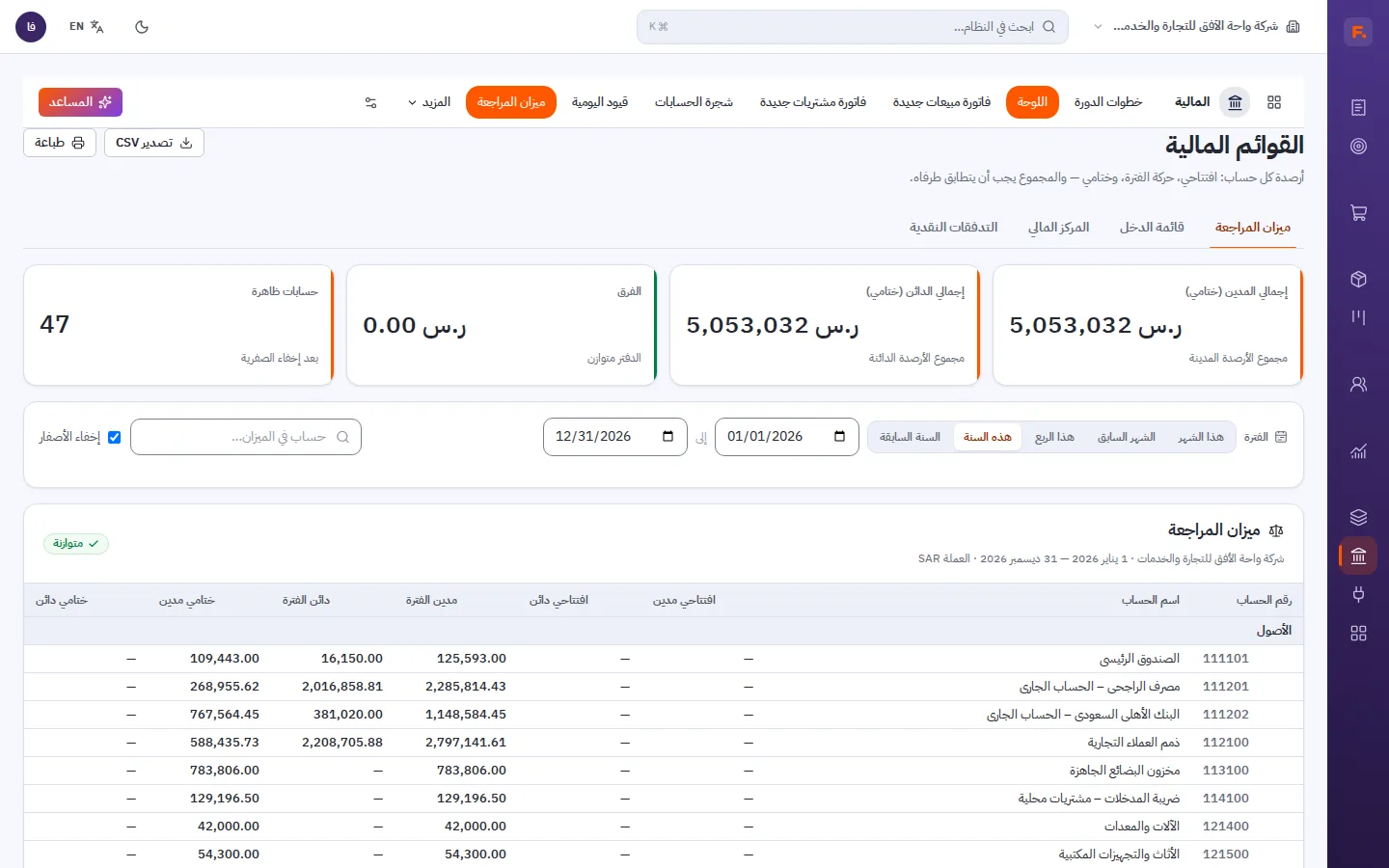Click the اللوحة dashboard button

(x=1032, y=102)
